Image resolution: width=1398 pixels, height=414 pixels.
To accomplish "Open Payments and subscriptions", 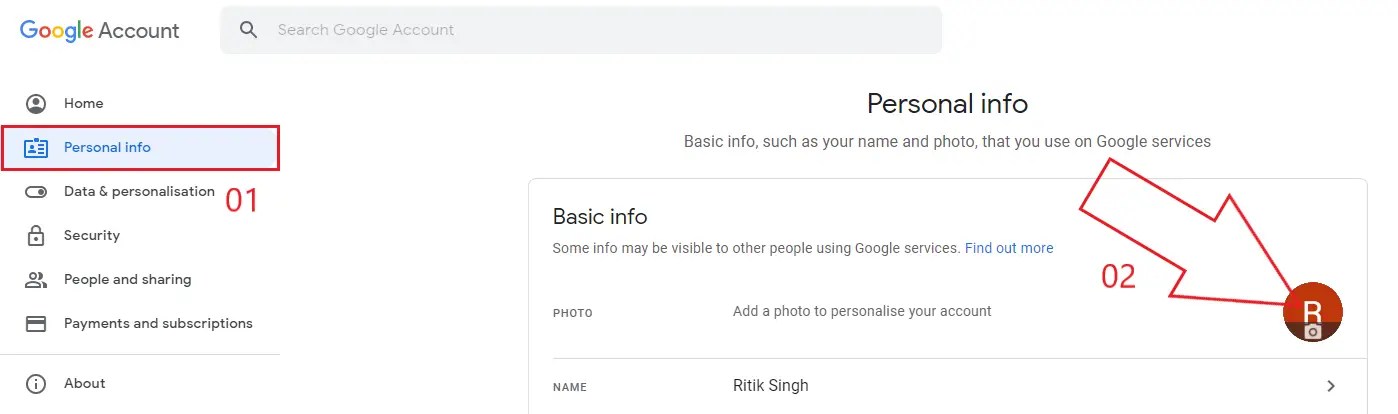I will tap(158, 324).
